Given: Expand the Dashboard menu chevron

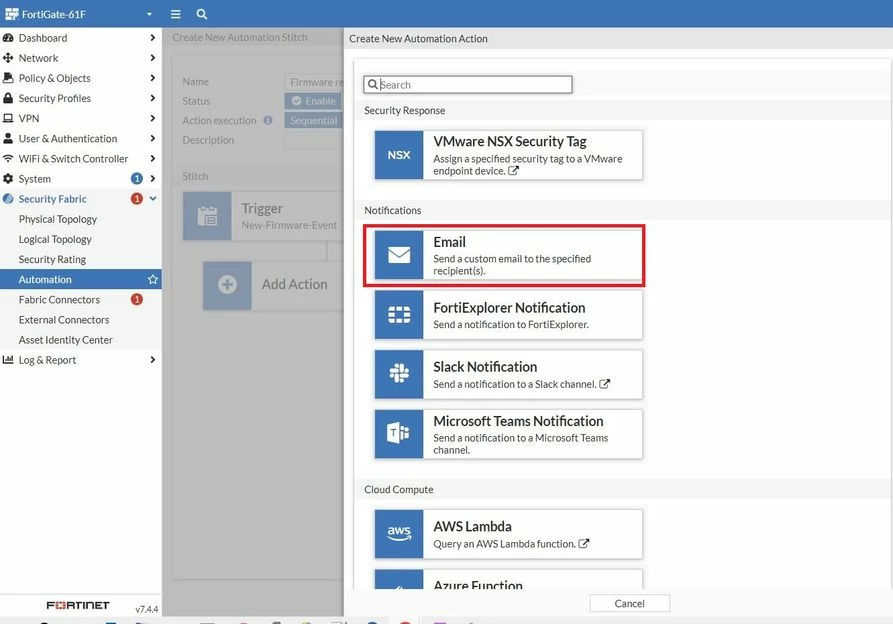Looking at the screenshot, I should (x=153, y=38).
